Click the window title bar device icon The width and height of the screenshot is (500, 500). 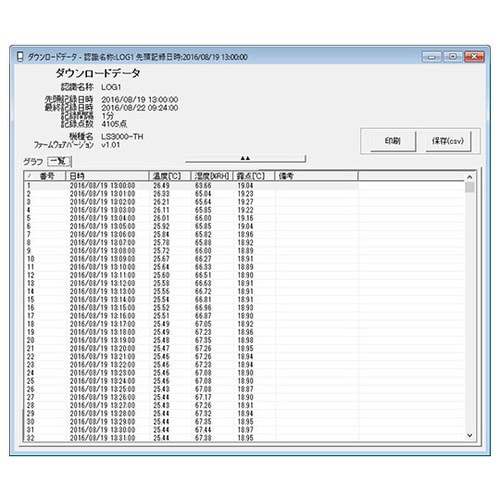(x=20, y=56)
